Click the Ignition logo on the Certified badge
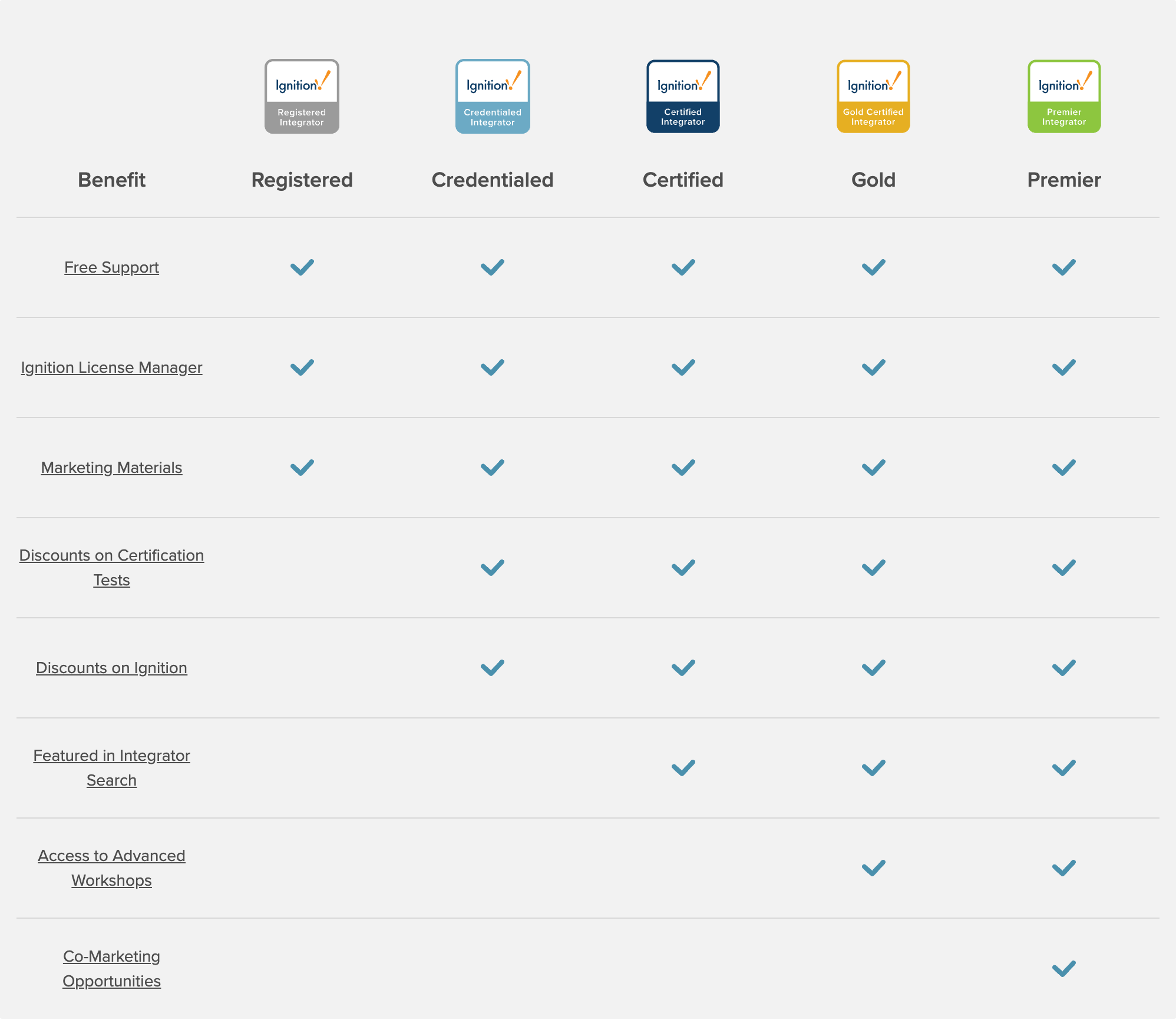1176x1020 pixels. click(682, 82)
